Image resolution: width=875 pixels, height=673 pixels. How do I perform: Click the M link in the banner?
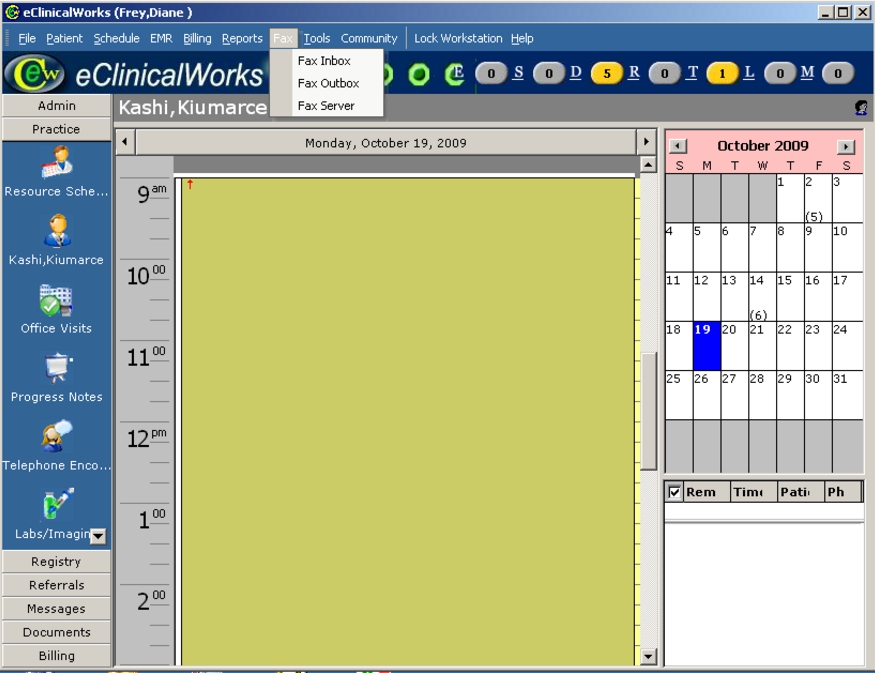pyautogui.click(x=807, y=73)
